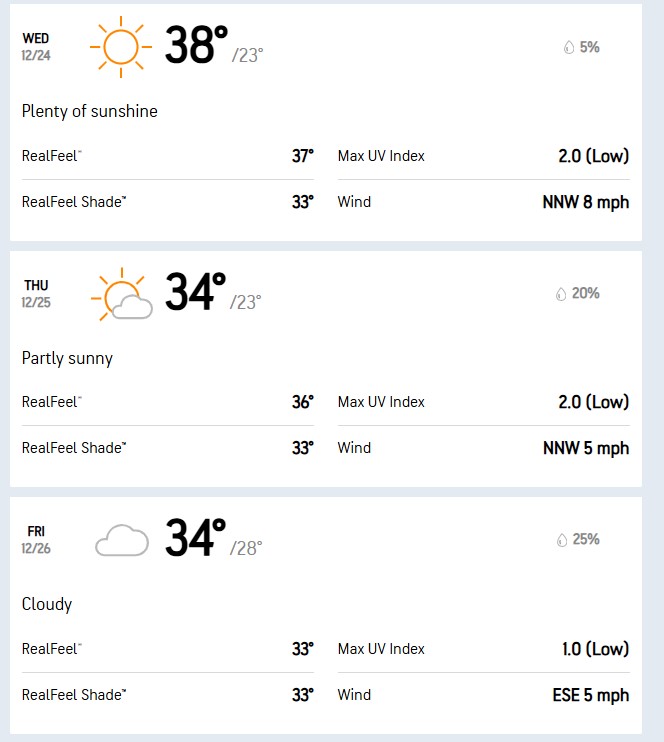
Task: Click the partly sunny icon for Thursday
Action: tap(121, 294)
